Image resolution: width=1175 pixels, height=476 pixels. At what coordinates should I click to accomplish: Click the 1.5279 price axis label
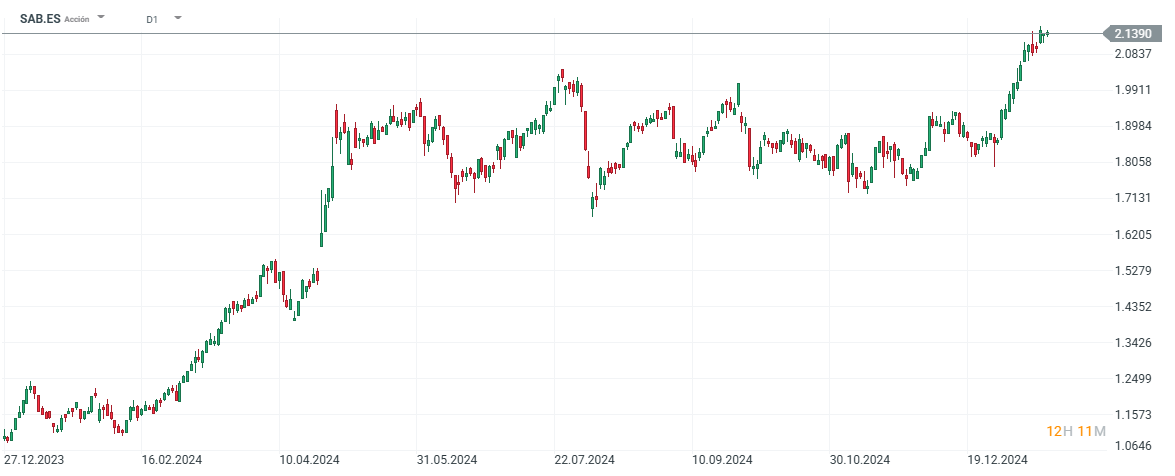pyautogui.click(x=1134, y=271)
